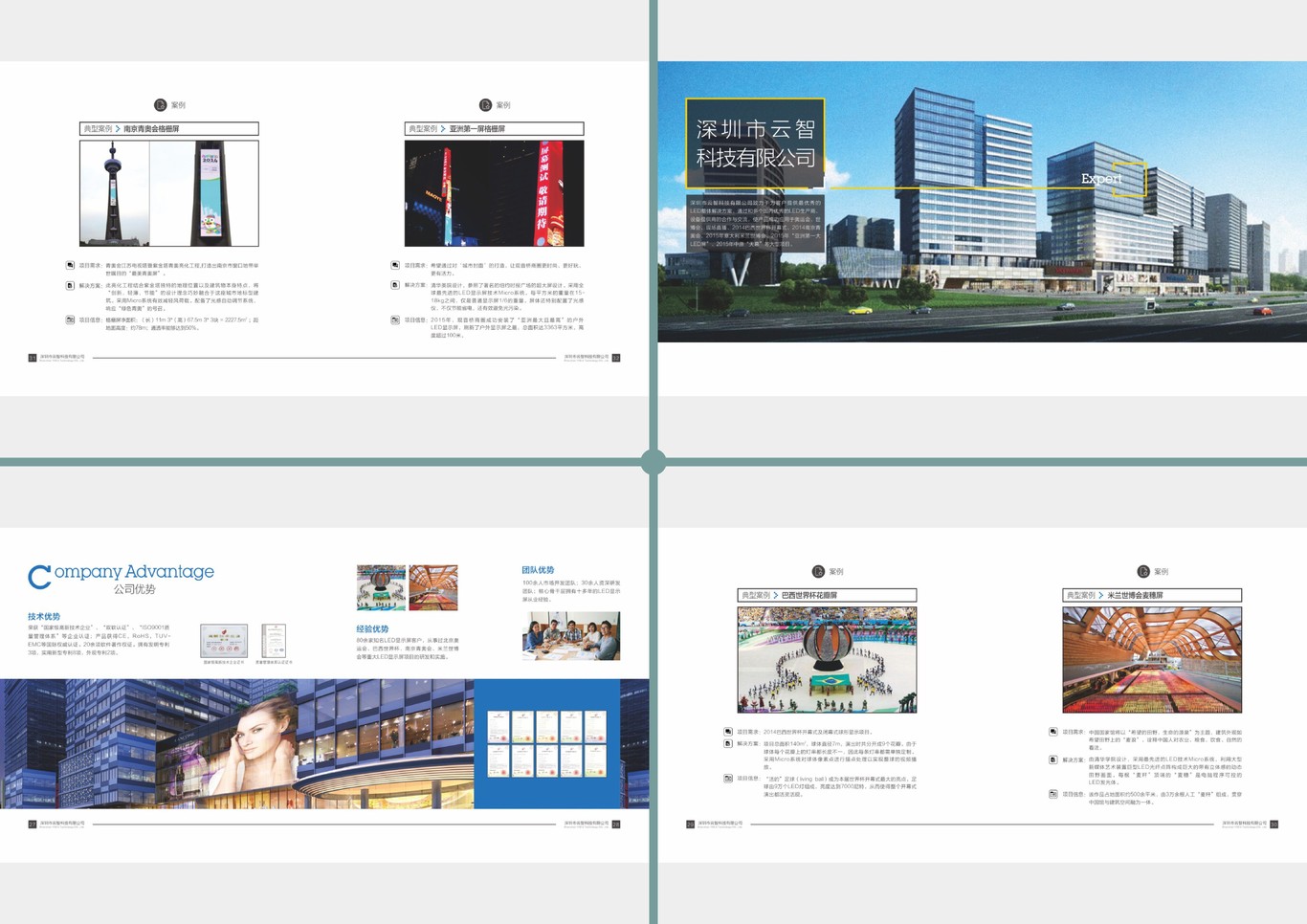Screen dimensions: 1307x924
Task: Click the 案例 icon above 米兰世博会麦穗屏
Action: click(1143, 572)
